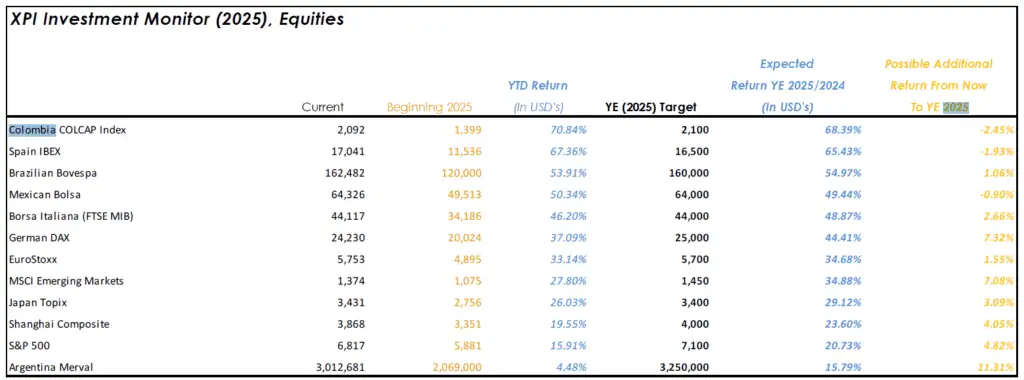Click Colombia current value 2,092
Screen dimensions: 1024x380
[x=351, y=130]
